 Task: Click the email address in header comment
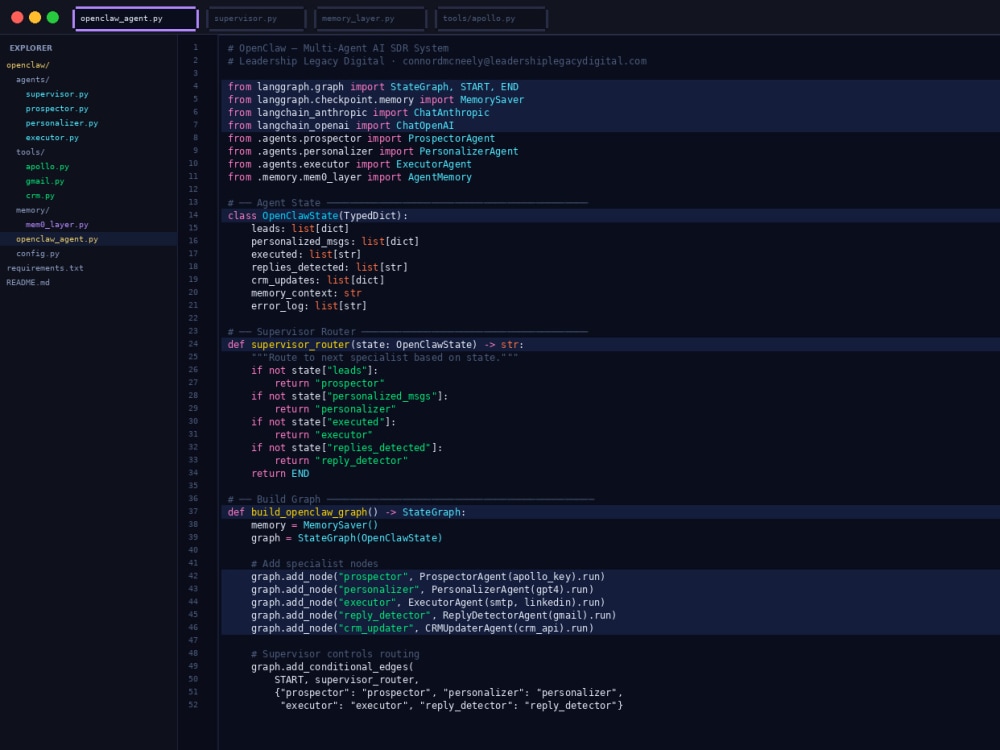click(524, 61)
